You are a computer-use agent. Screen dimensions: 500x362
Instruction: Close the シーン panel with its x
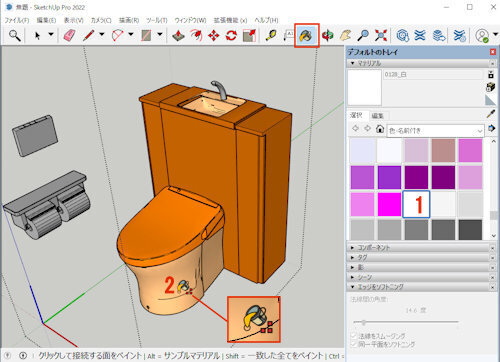[493, 277]
